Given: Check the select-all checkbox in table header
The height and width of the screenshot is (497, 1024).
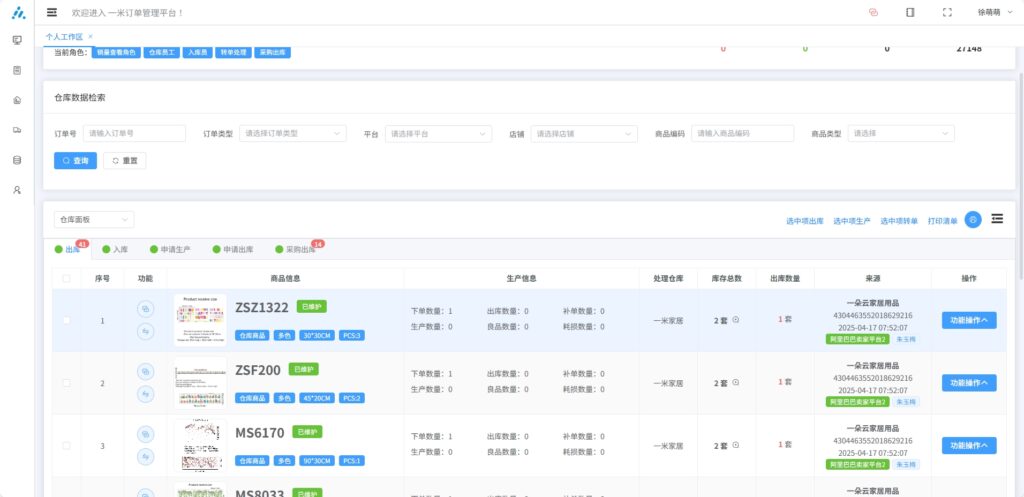Looking at the screenshot, I should pyautogui.click(x=67, y=278).
